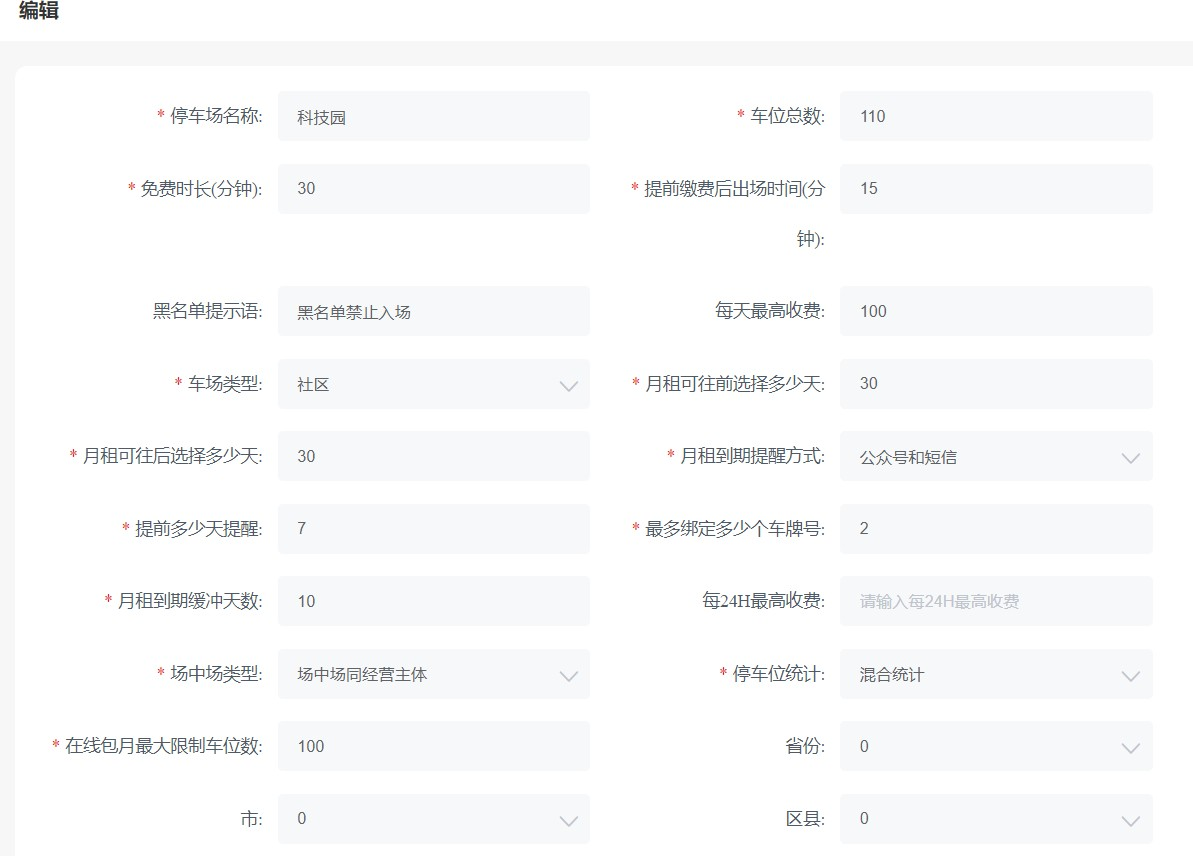Image resolution: width=1193 pixels, height=856 pixels.
Task: Open the 市 dropdown
Action: tap(433, 819)
